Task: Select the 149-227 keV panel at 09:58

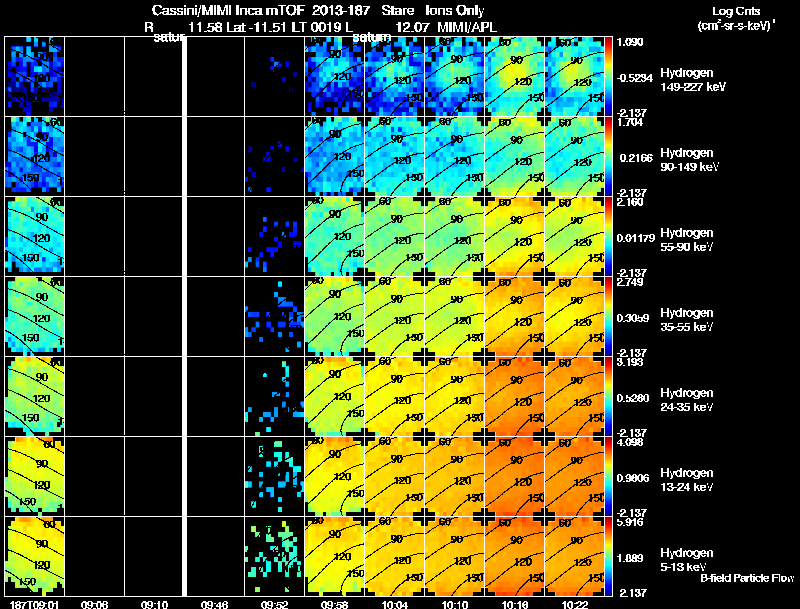Action: point(334,76)
